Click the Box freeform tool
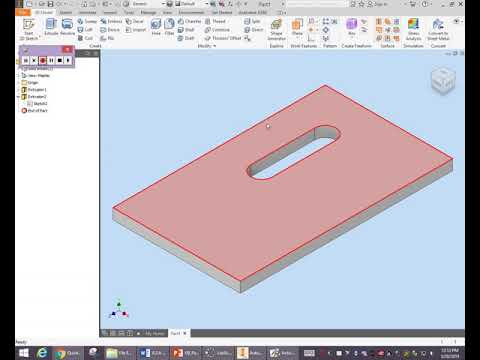 click(352, 27)
